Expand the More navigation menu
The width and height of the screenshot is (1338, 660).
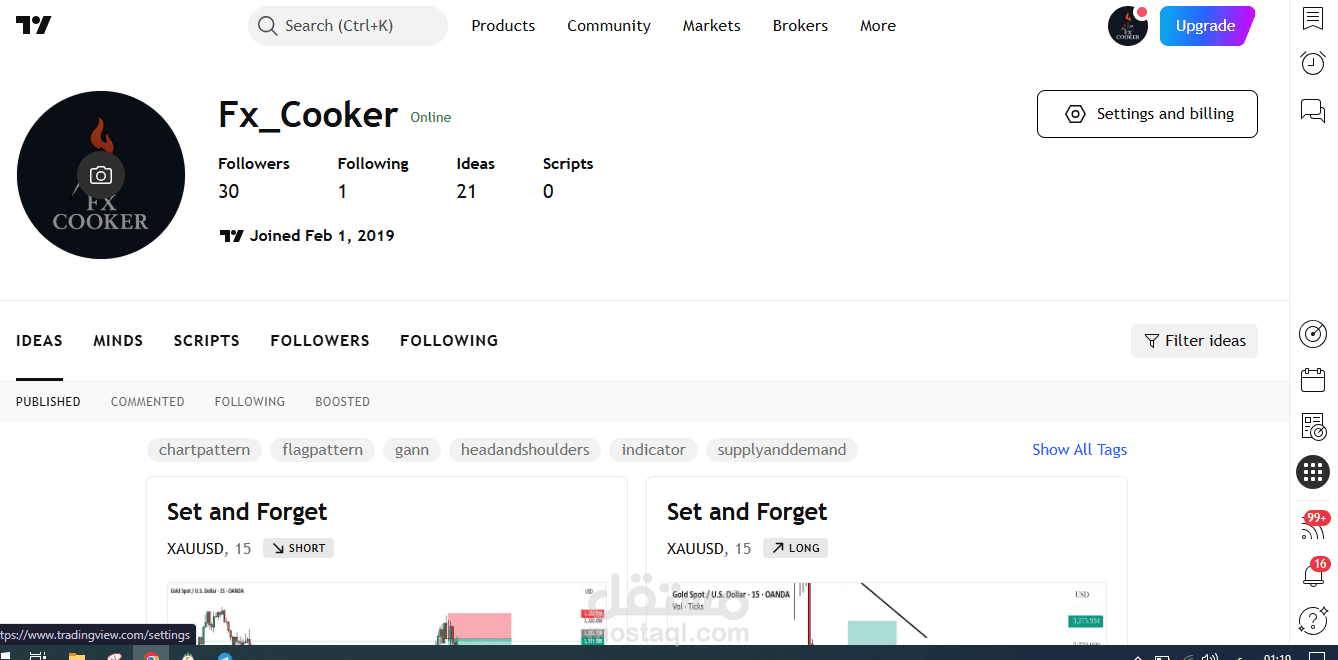[x=878, y=26]
